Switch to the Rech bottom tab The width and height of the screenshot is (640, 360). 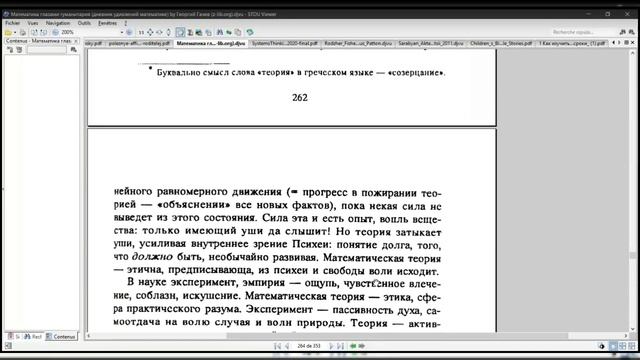[33, 337]
